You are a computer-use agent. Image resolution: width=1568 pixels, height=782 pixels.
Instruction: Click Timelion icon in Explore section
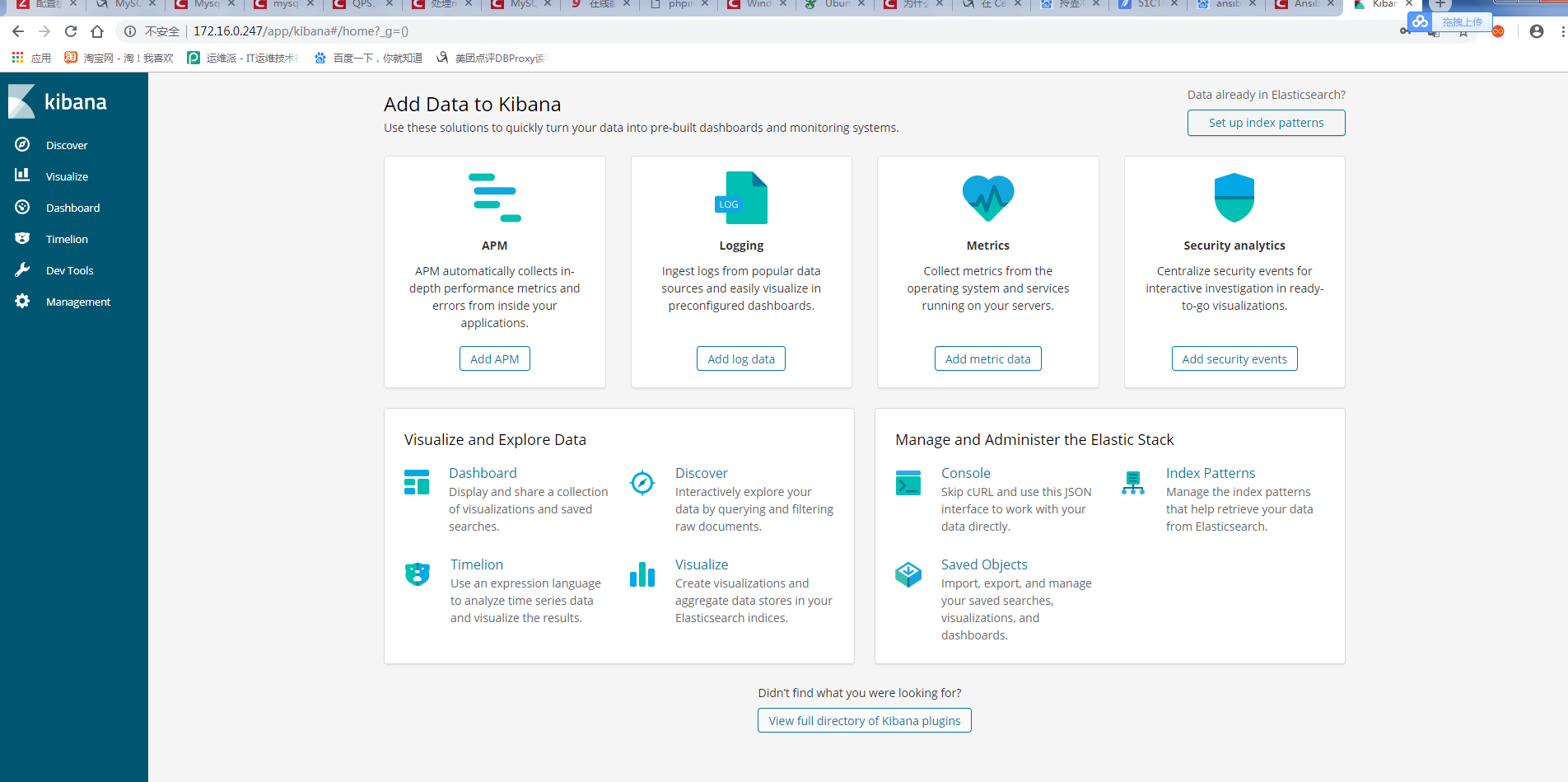click(418, 574)
